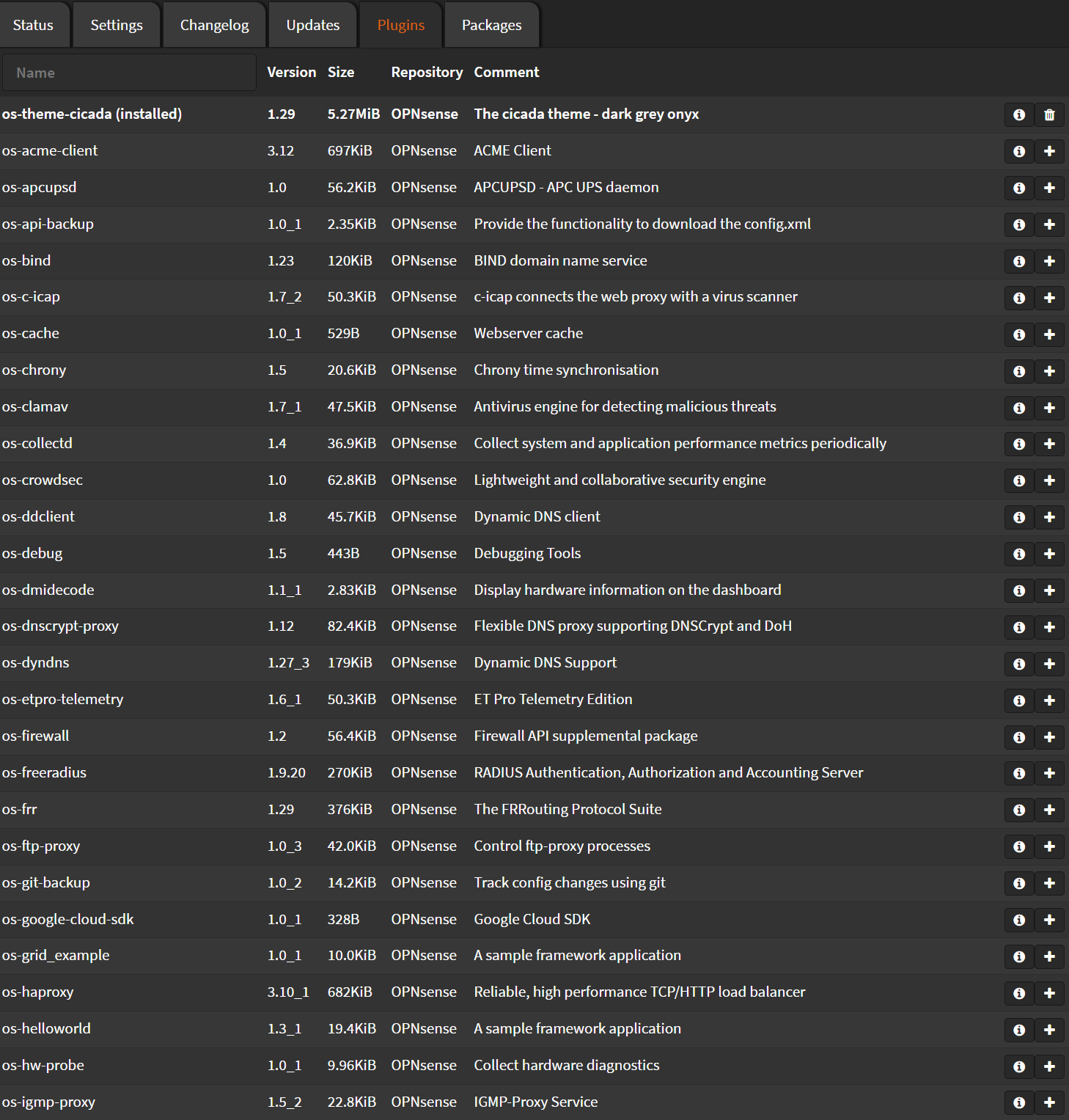Viewport: 1069px width, 1120px height.
Task: Install os-haproxy using the plus icon
Action: [1049, 993]
